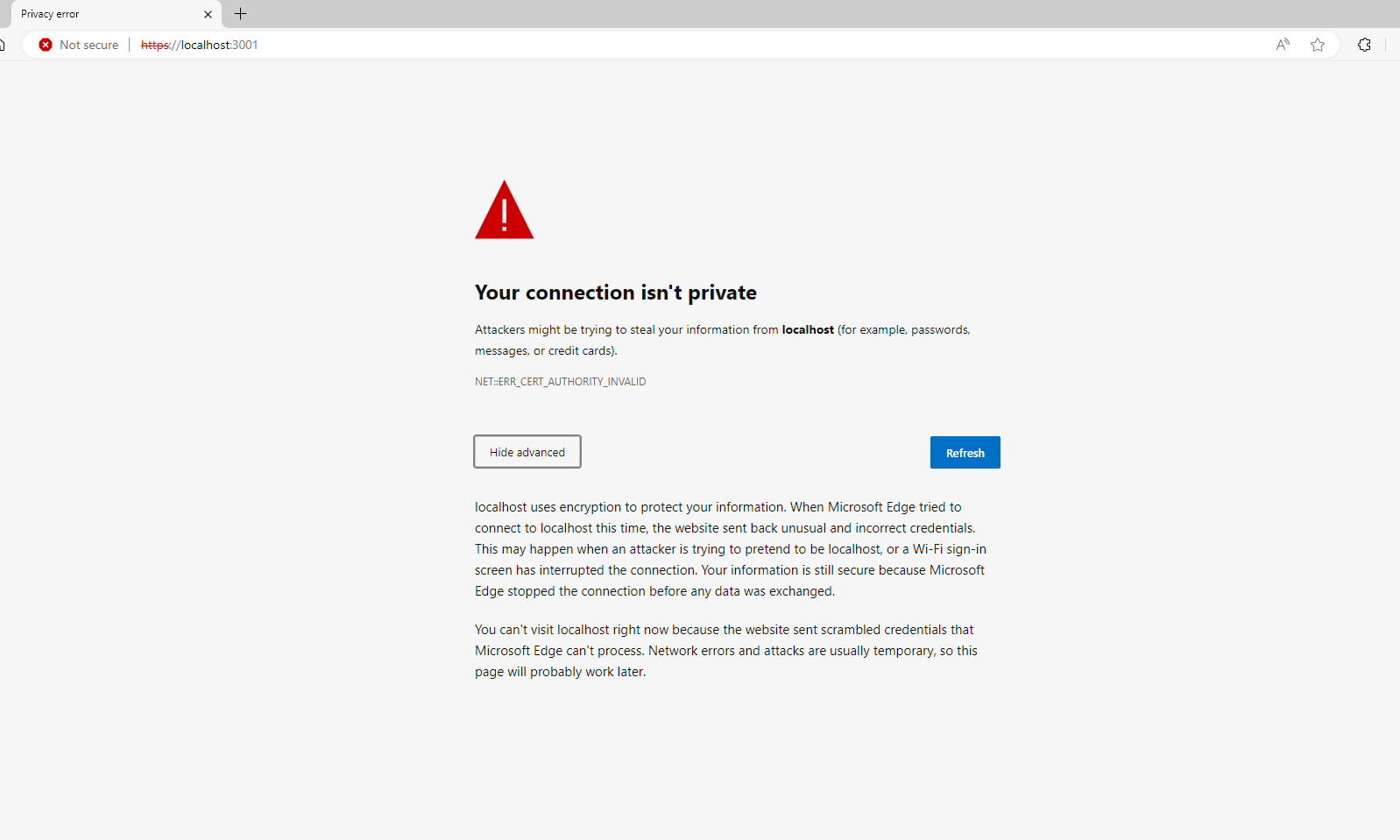Add this page to favorites with star icon
Image resolution: width=1400 pixels, height=840 pixels.
pos(1318,45)
